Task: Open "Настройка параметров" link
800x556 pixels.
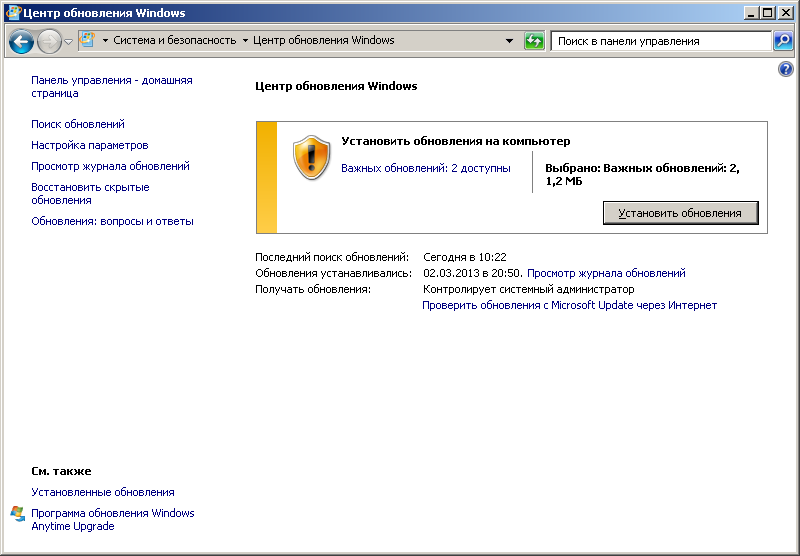Action: 90,145
